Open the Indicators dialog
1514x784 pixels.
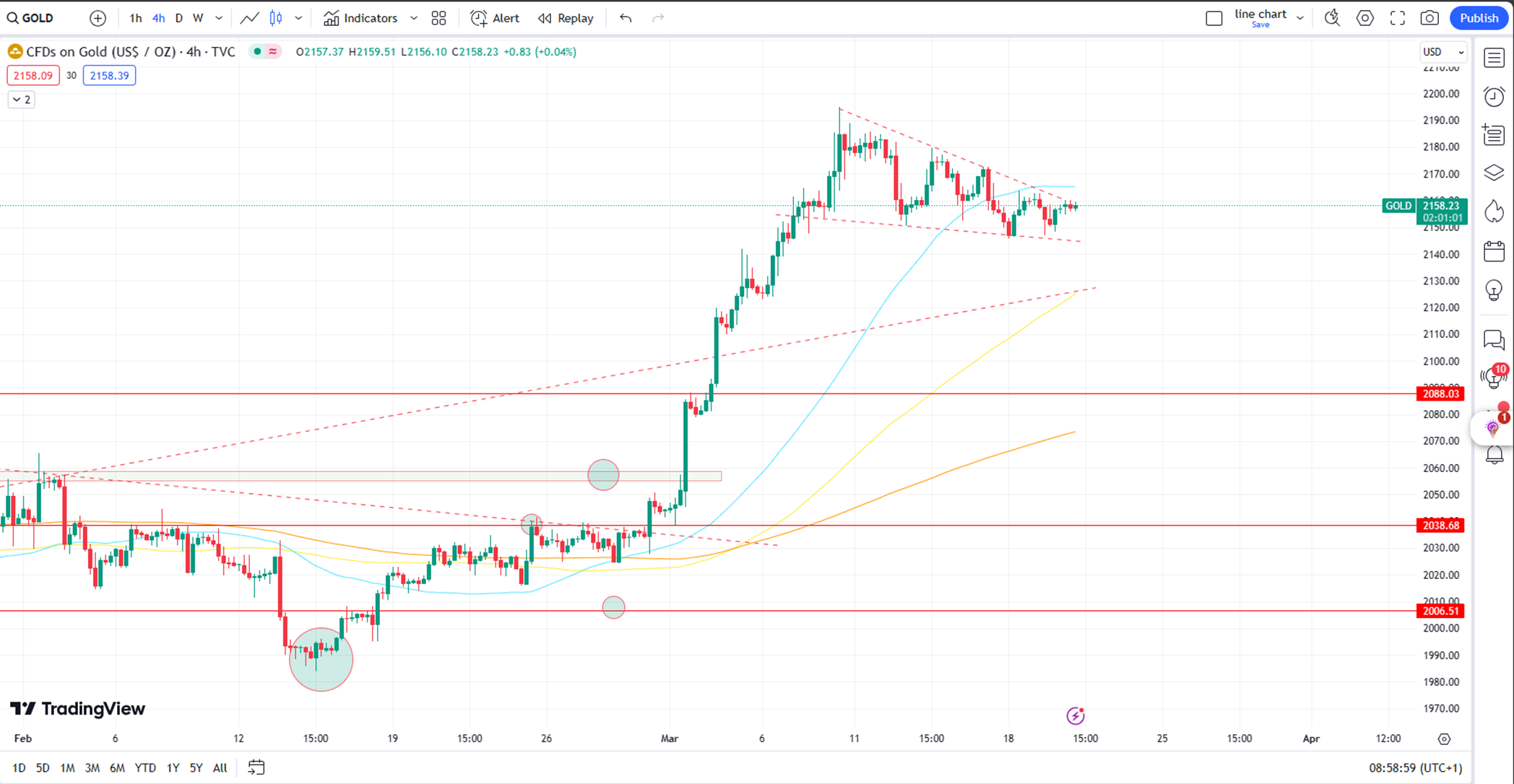(x=360, y=18)
